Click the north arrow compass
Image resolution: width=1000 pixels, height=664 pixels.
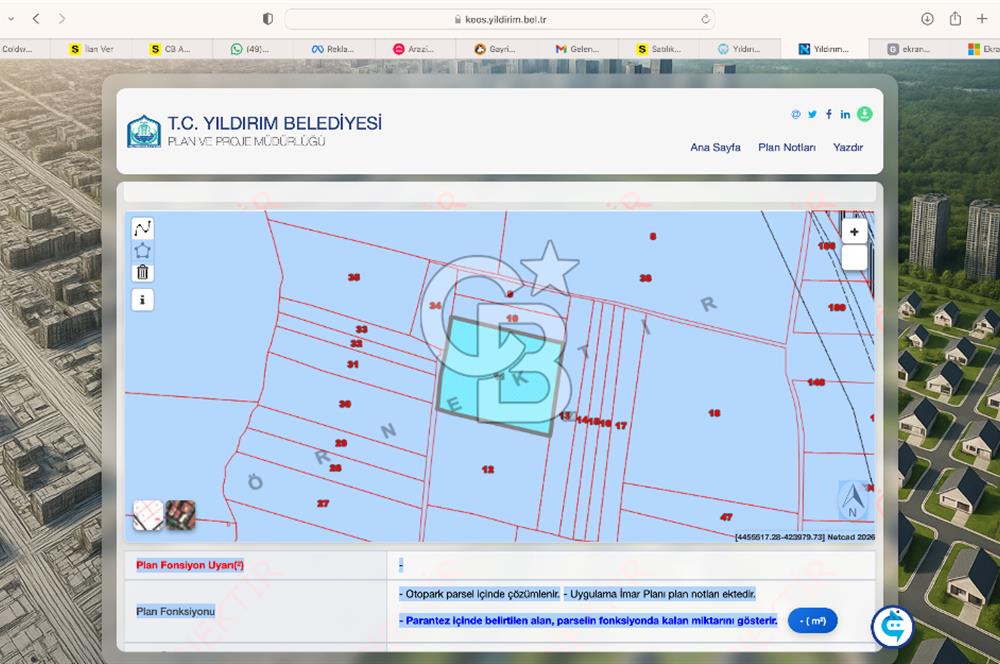pyautogui.click(x=853, y=499)
